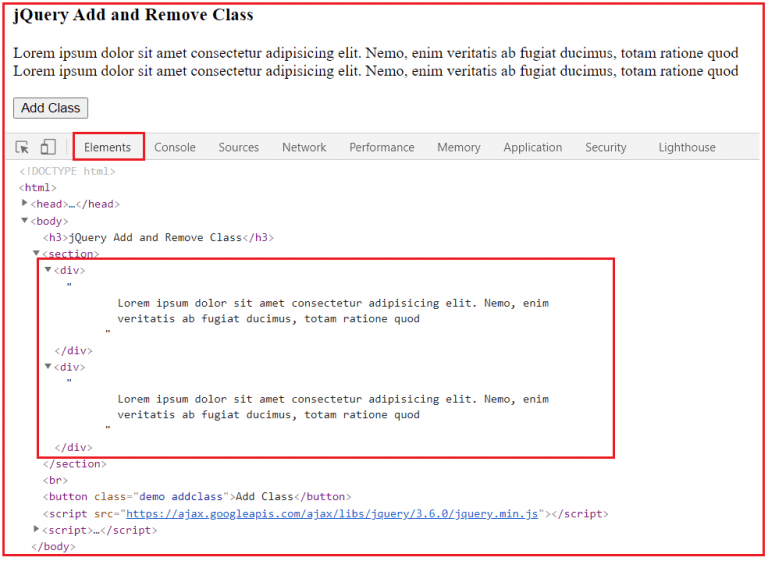Select the Security tab
The width and height of the screenshot is (768, 561).
[x=606, y=147]
